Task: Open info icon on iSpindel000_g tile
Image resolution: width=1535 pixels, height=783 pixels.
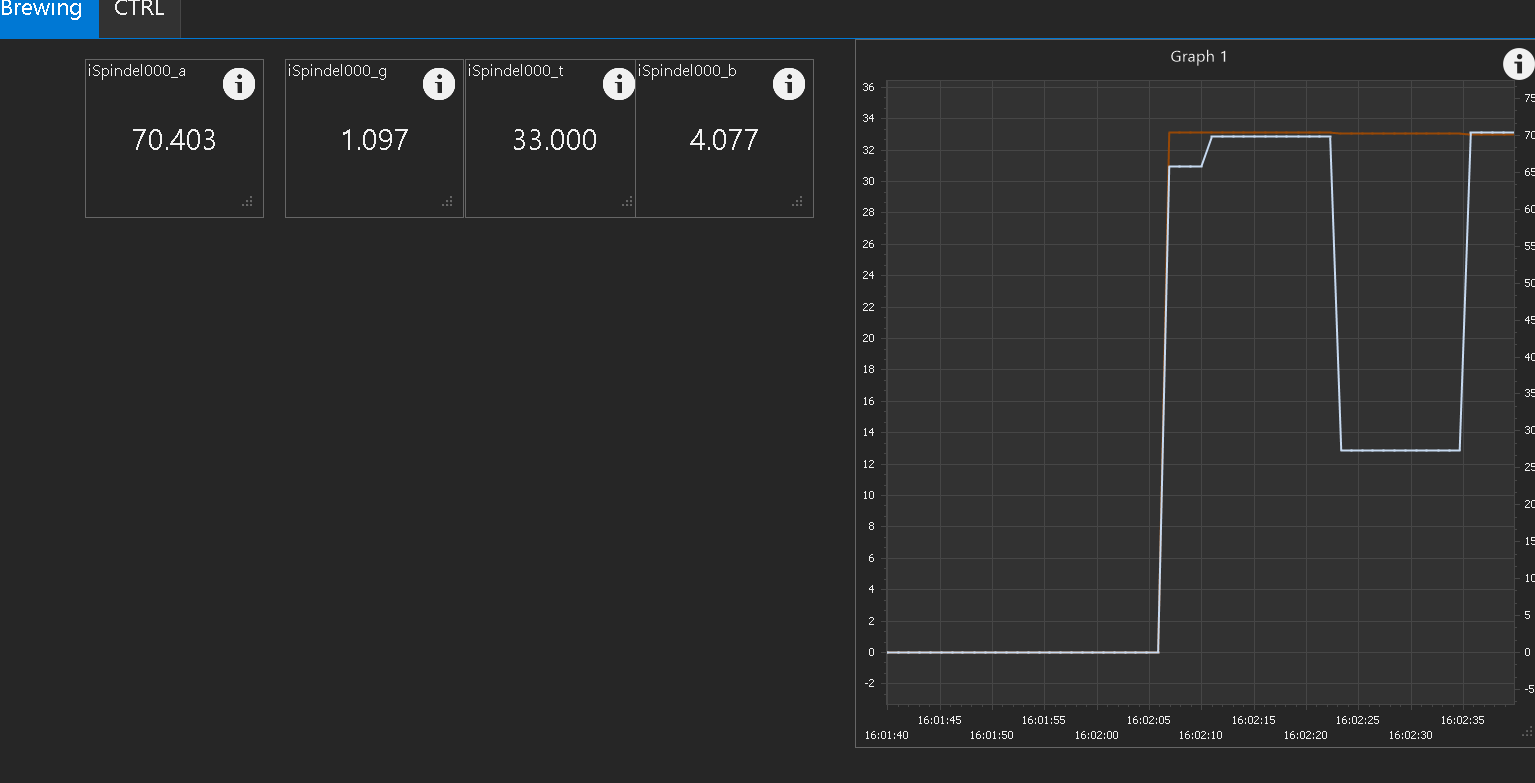Action: (x=439, y=84)
